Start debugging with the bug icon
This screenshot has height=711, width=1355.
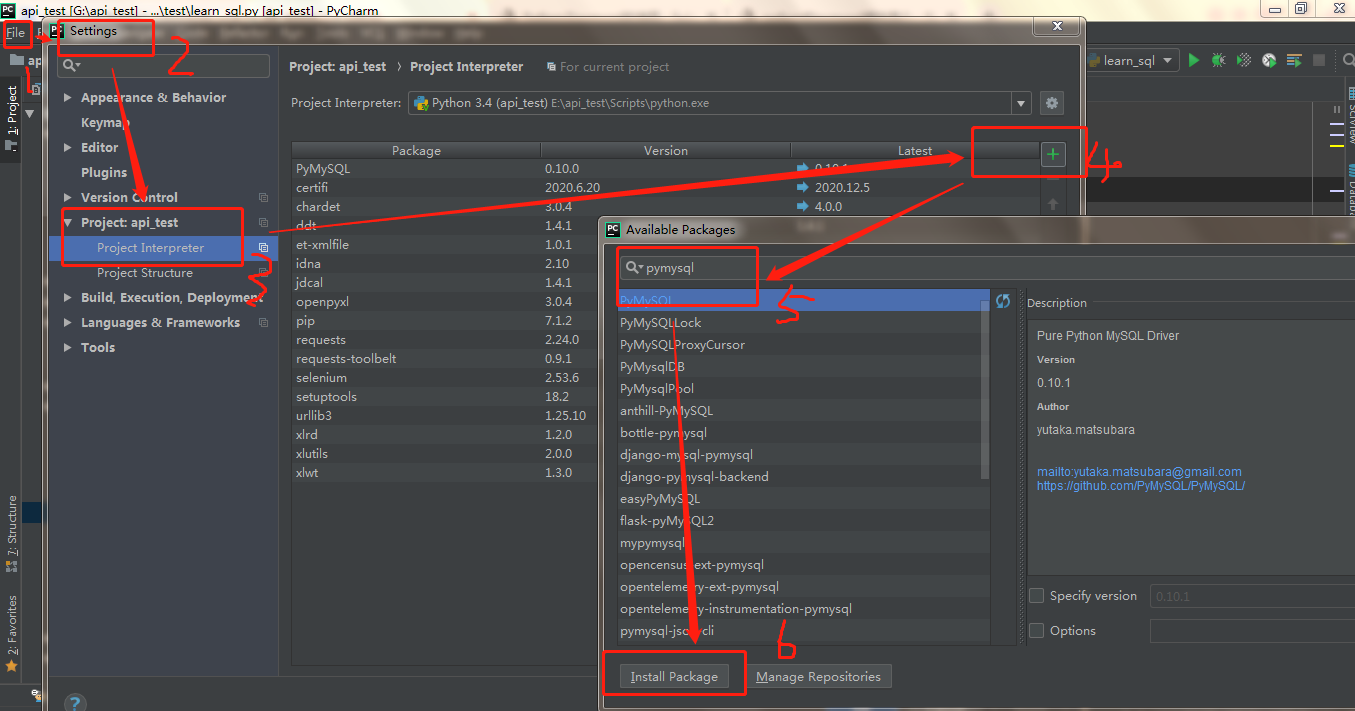1218,60
